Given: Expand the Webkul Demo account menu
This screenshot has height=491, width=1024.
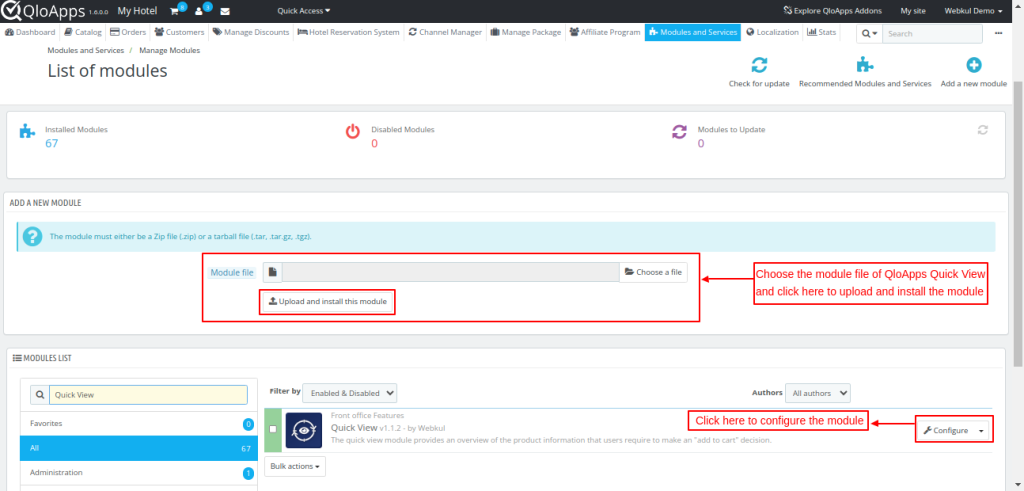Looking at the screenshot, I should pos(973,11).
